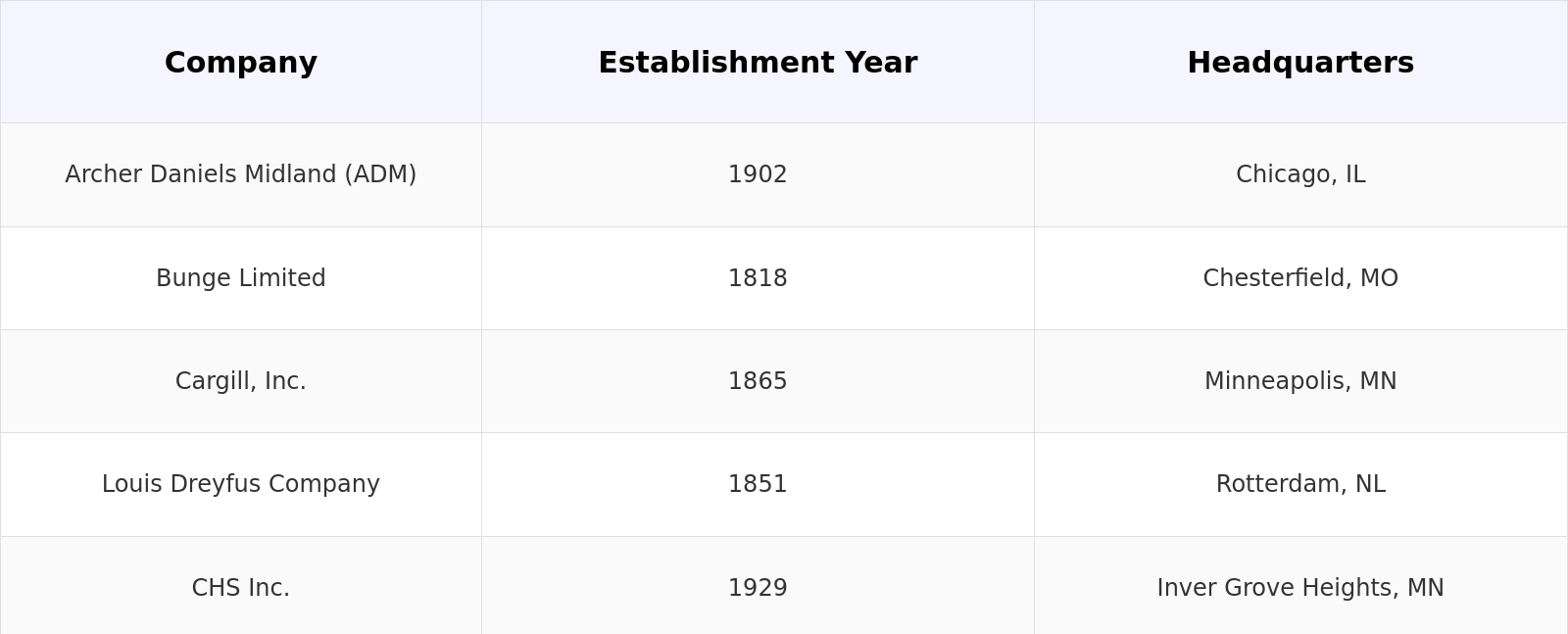
Task: Click the Establishment Year column header
Action: click(x=757, y=63)
